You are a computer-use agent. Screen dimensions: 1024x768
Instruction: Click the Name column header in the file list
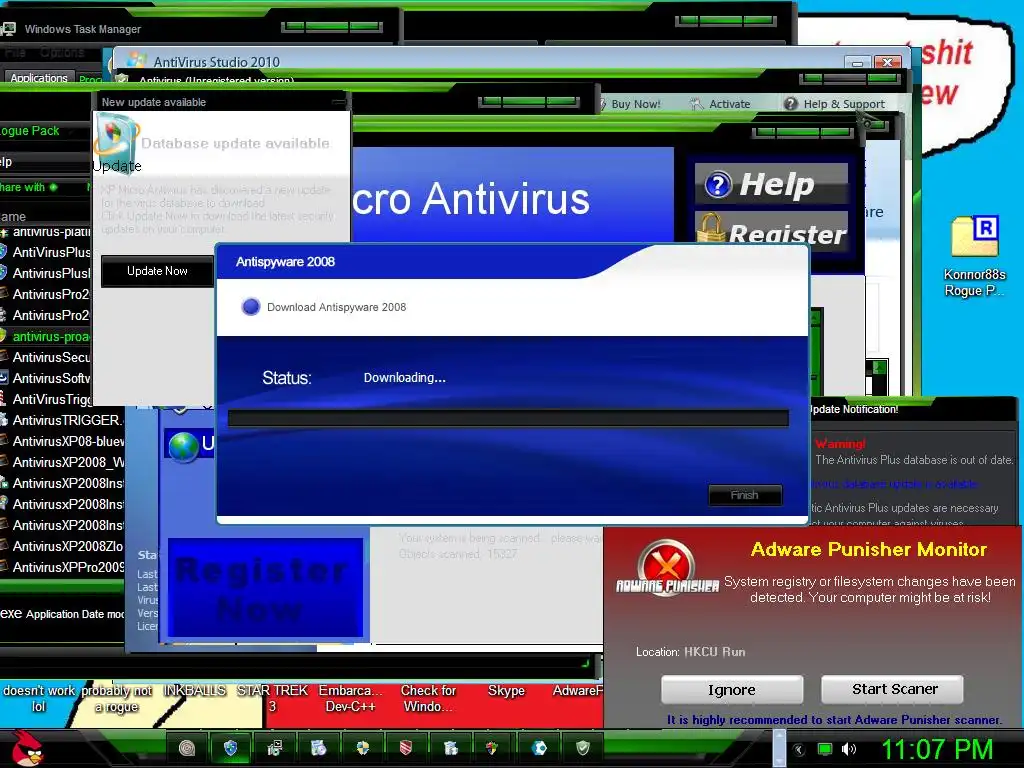(x=44, y=216)
